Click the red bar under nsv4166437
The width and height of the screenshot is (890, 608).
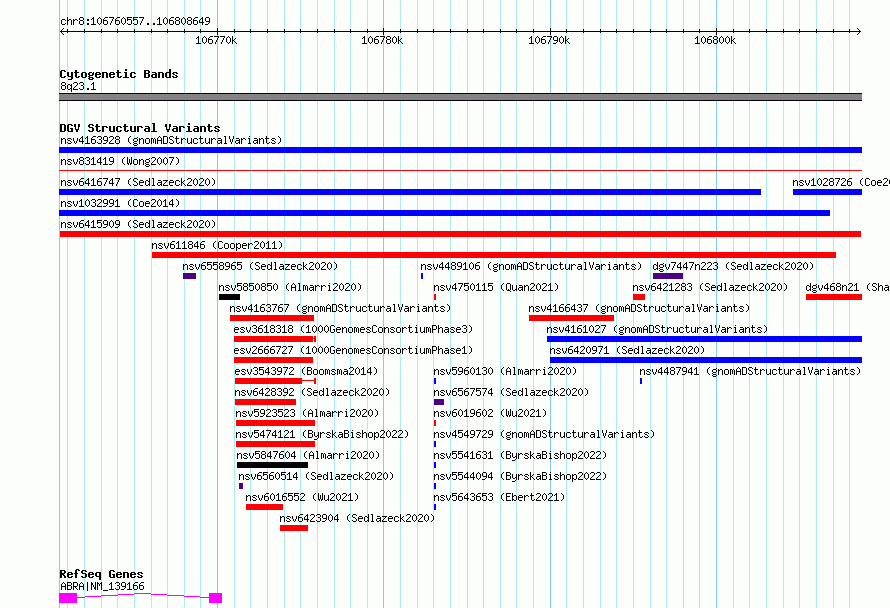coord(571,318)
